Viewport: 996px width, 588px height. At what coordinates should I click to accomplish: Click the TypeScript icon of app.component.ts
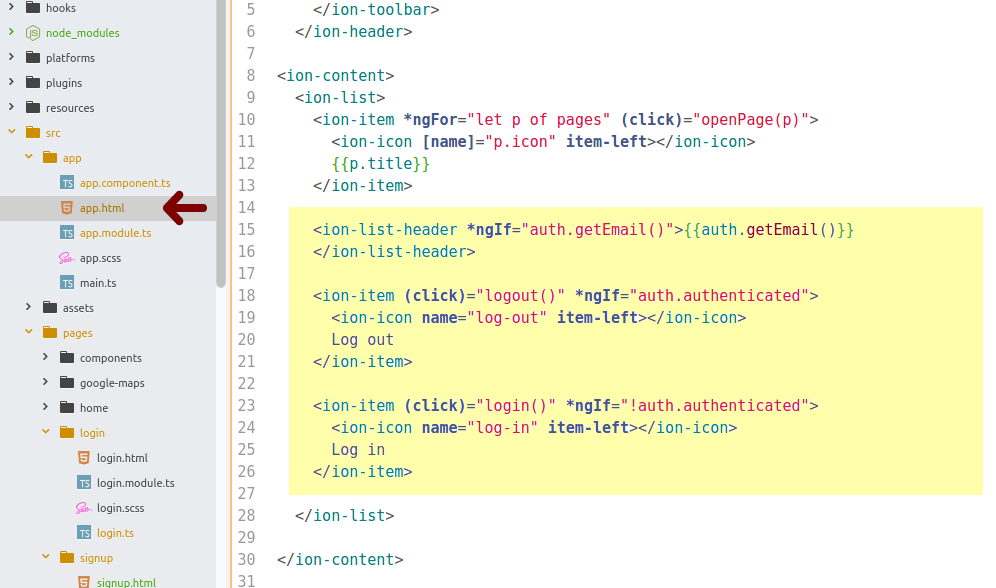(x=67, y=183)
